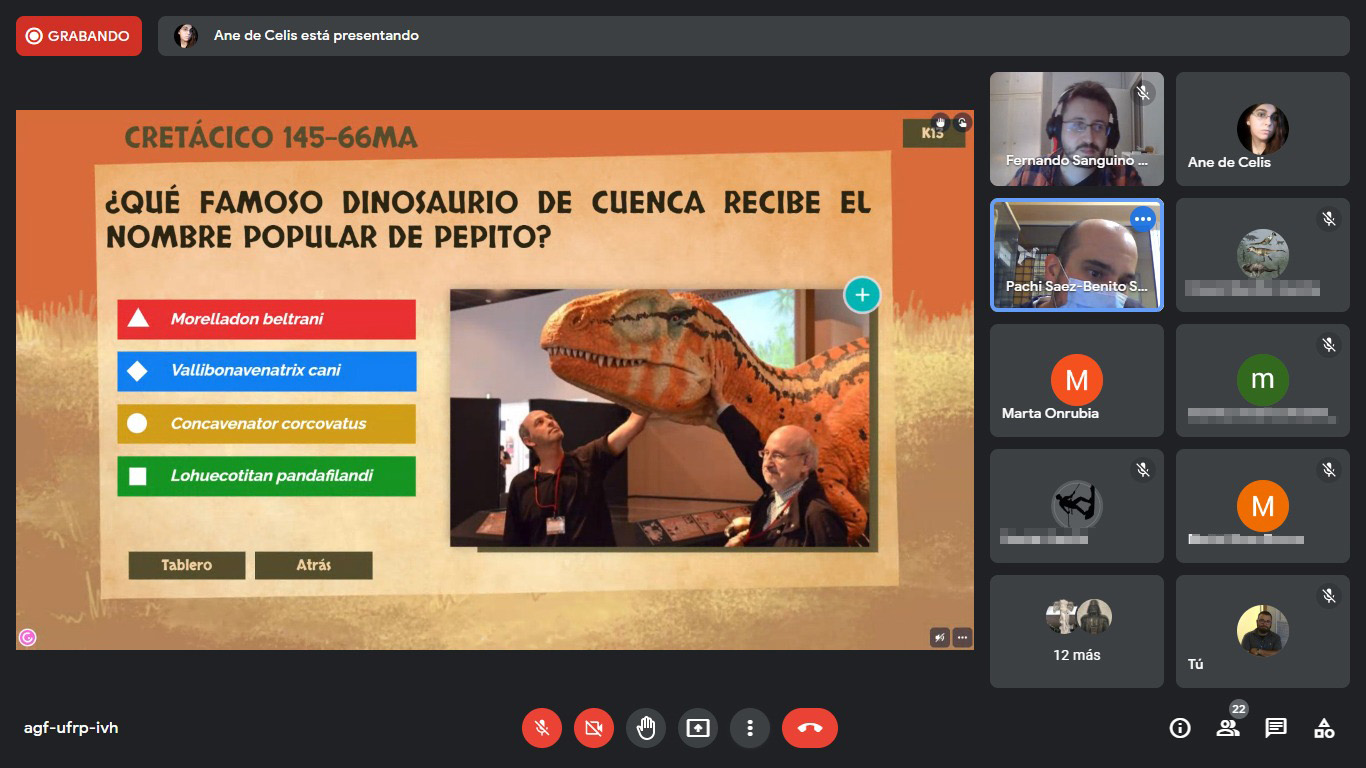Click the muted audio icon on the presentation
The height and width of the screenshot is (768, 1366).
[939, 636]
